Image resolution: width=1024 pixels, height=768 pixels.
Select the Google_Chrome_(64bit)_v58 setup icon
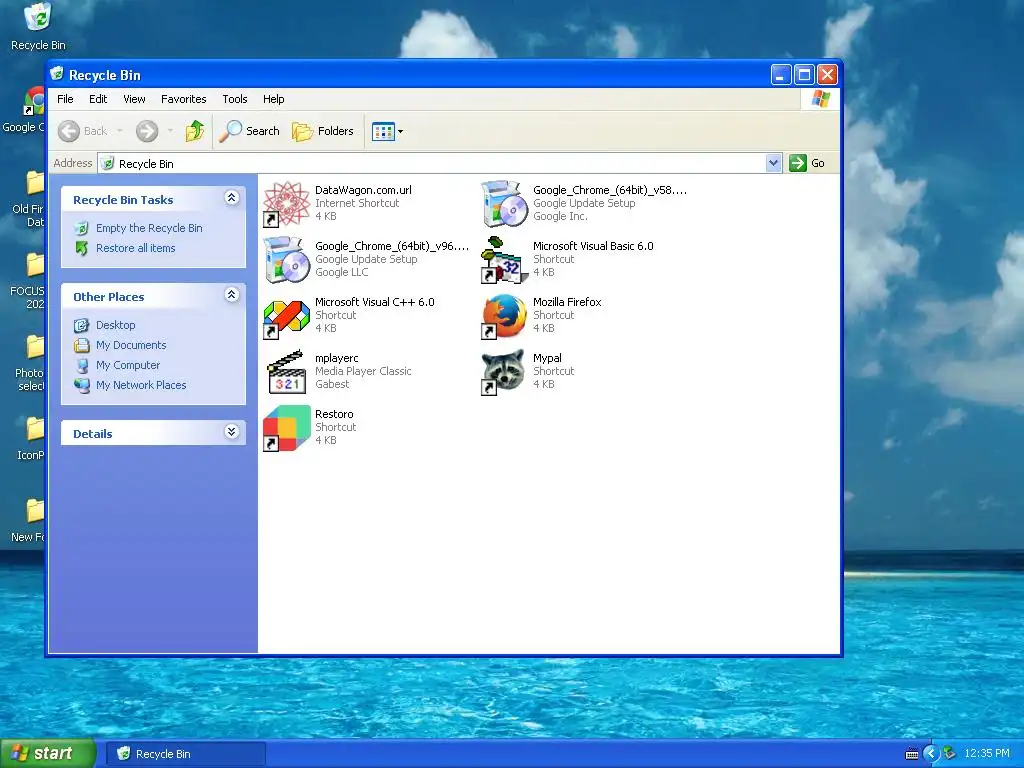tap(504, 204)
